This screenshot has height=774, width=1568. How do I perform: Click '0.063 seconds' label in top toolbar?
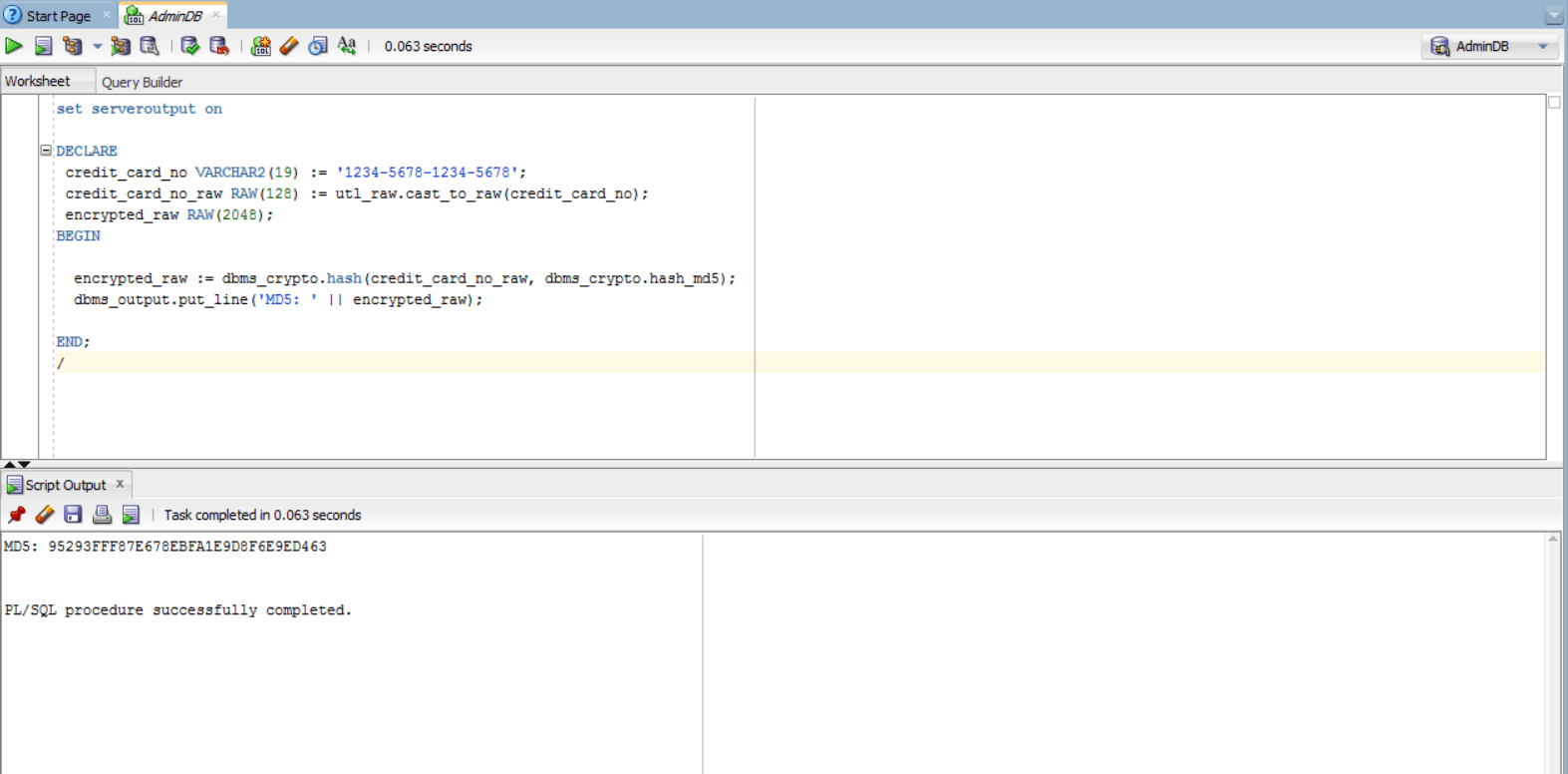pos(429,46)
